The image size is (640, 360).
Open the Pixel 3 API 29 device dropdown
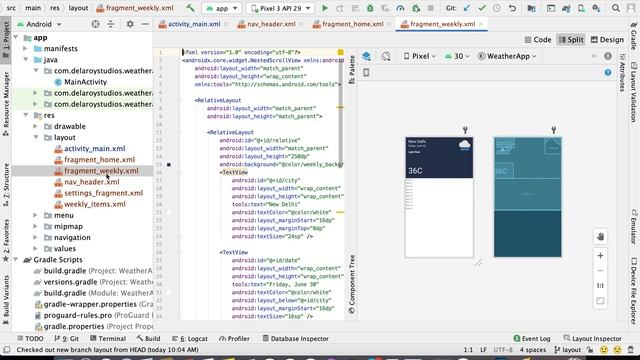280,8
